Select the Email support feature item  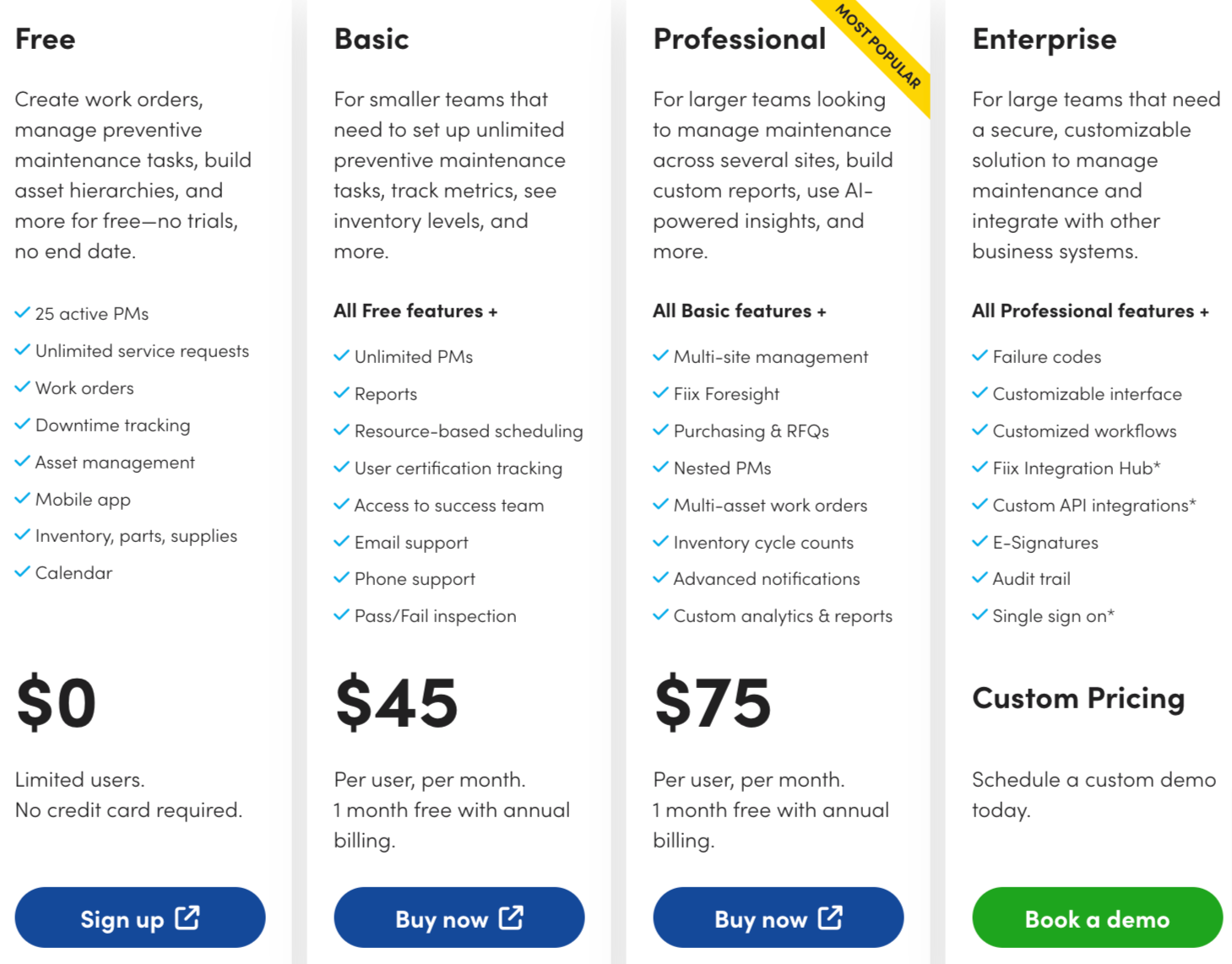[411, 542]
